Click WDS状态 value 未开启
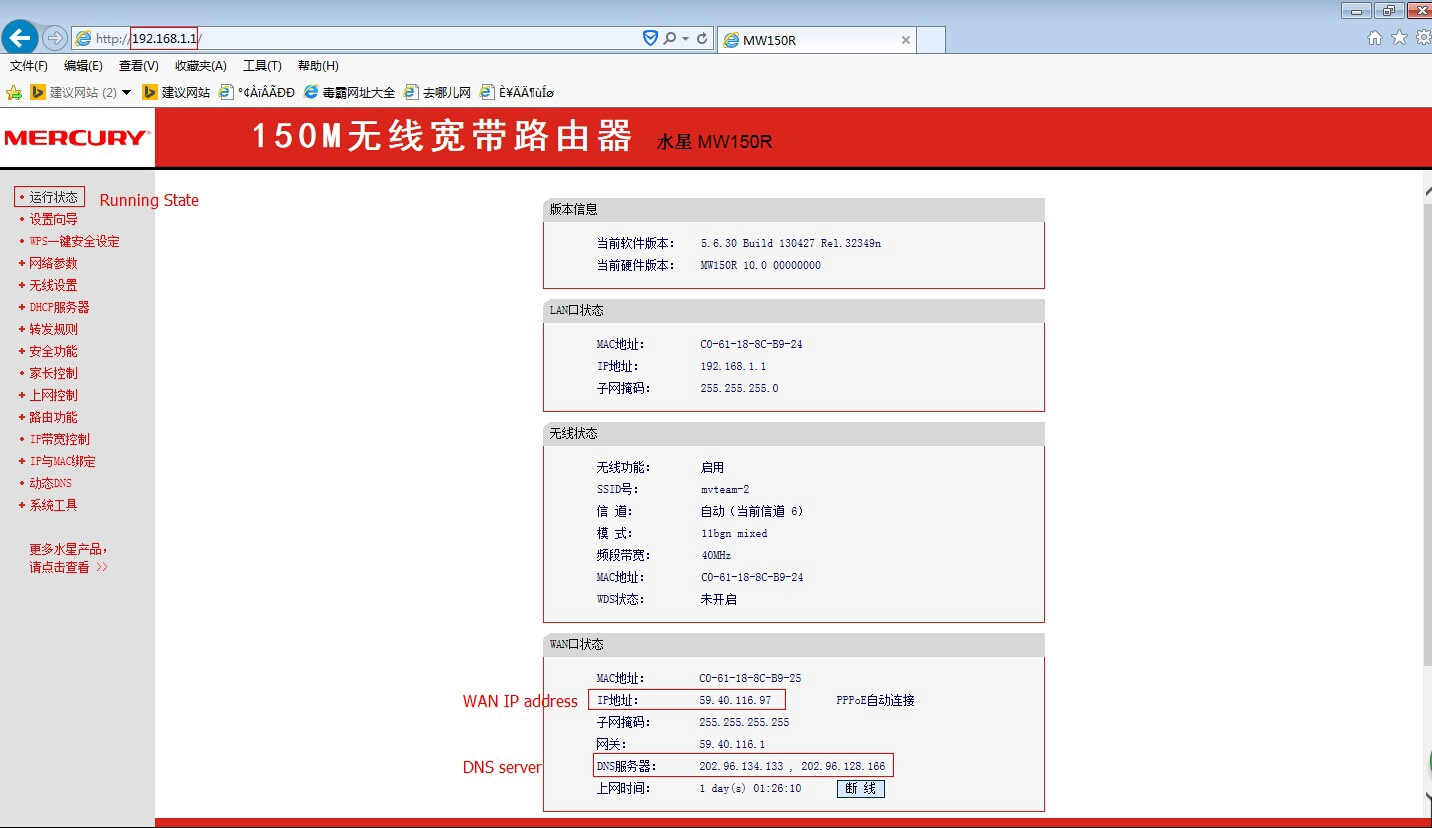 (718, 599)
